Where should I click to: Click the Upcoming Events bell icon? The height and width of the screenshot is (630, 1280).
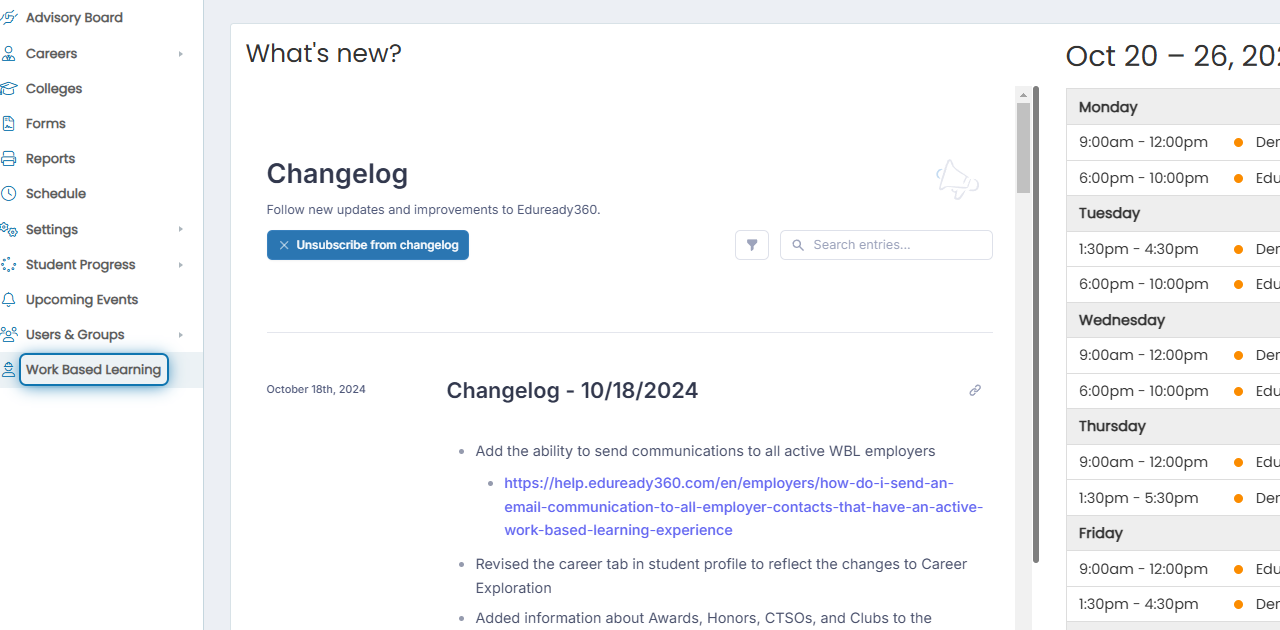tap(8, 300)
